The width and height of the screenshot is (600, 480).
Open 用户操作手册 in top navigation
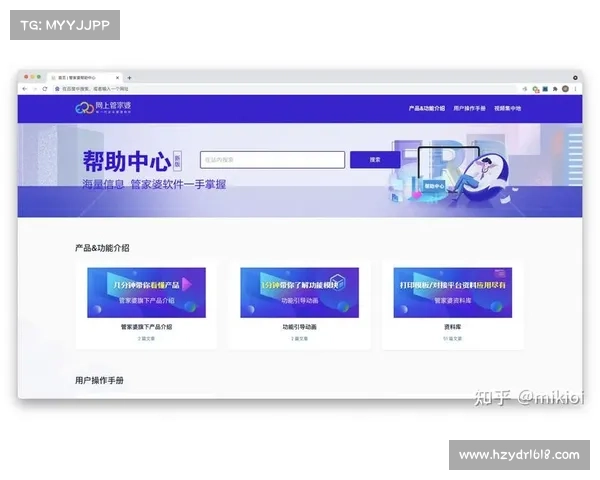[470, 108]
